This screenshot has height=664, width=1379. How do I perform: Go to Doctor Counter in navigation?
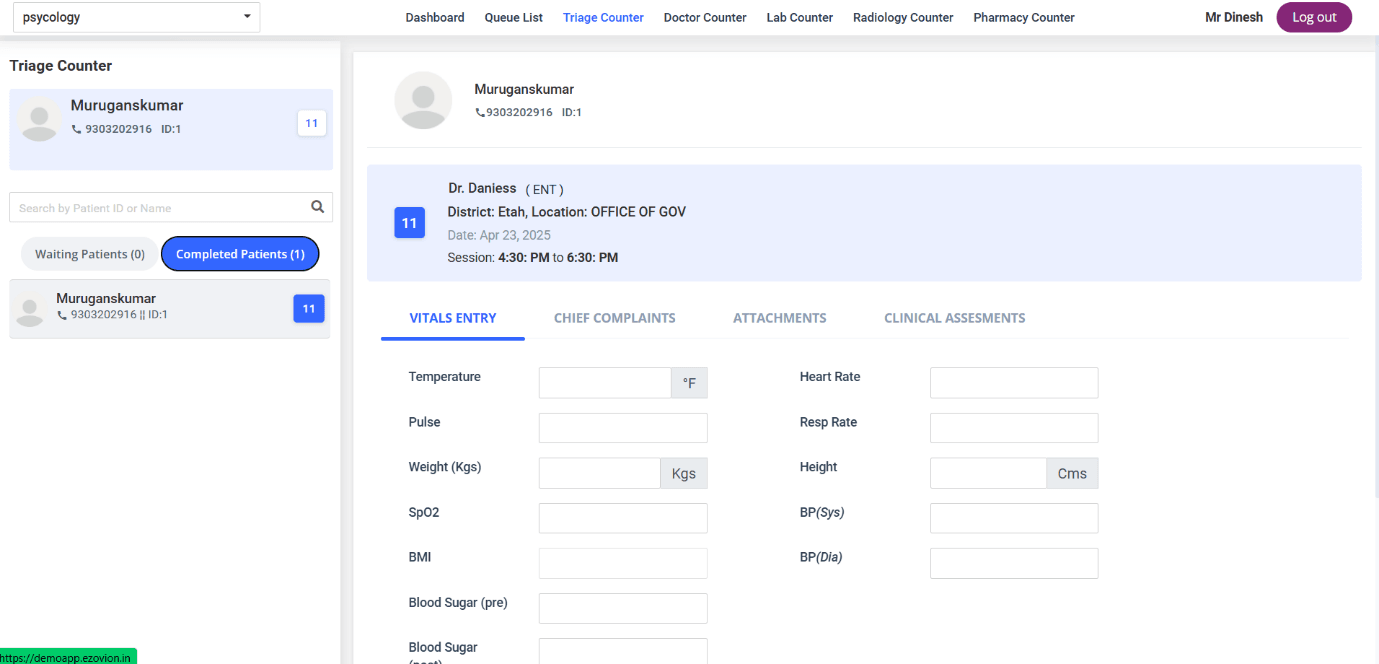tap(705, 17)
